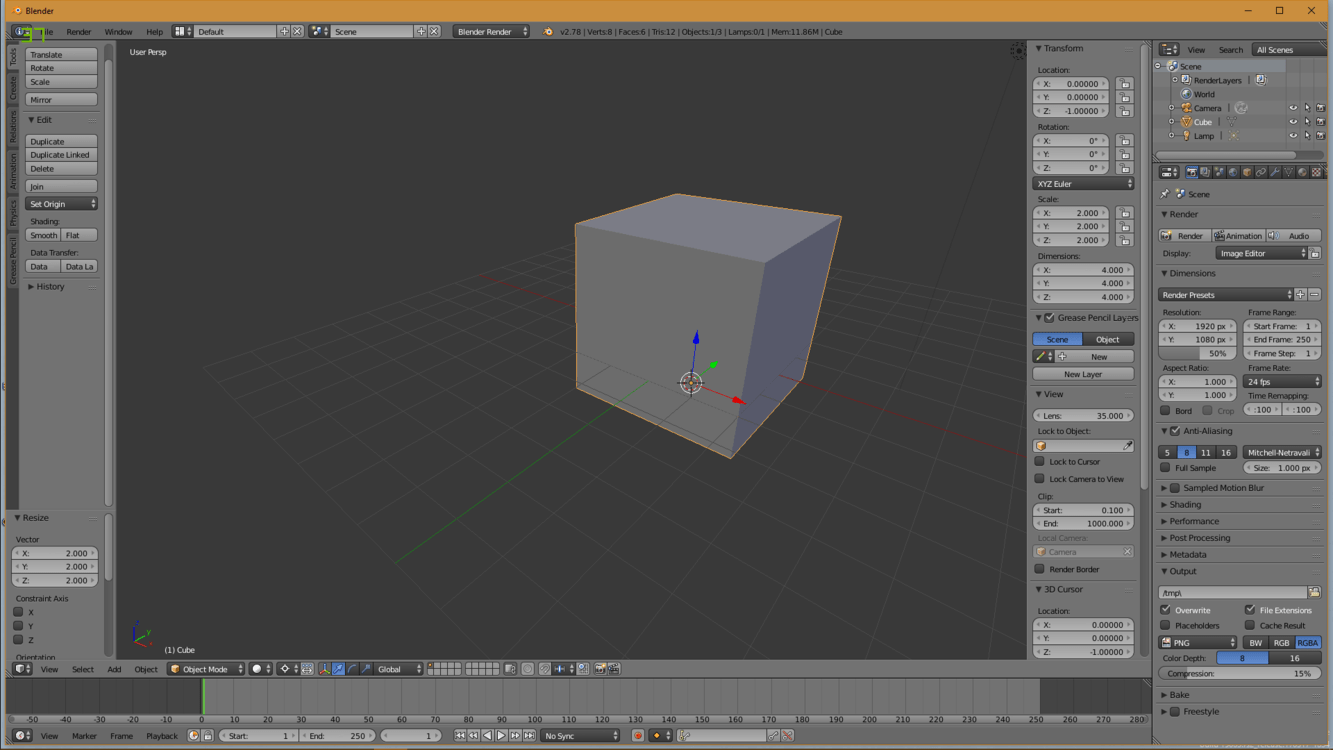This screenshot has height=750, width=1333.
Task: Click the PNG Compression slider
Action: [1239, 674]
